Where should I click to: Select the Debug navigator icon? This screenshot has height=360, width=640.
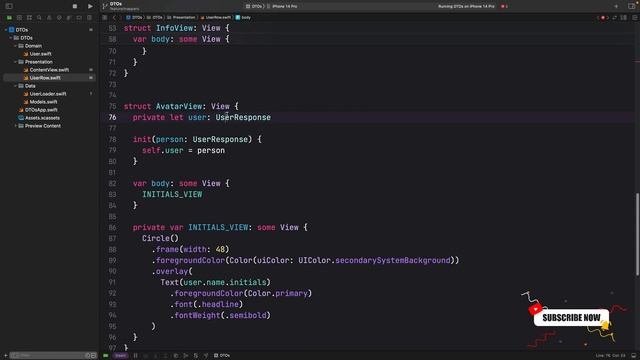[x=69, y=18]
